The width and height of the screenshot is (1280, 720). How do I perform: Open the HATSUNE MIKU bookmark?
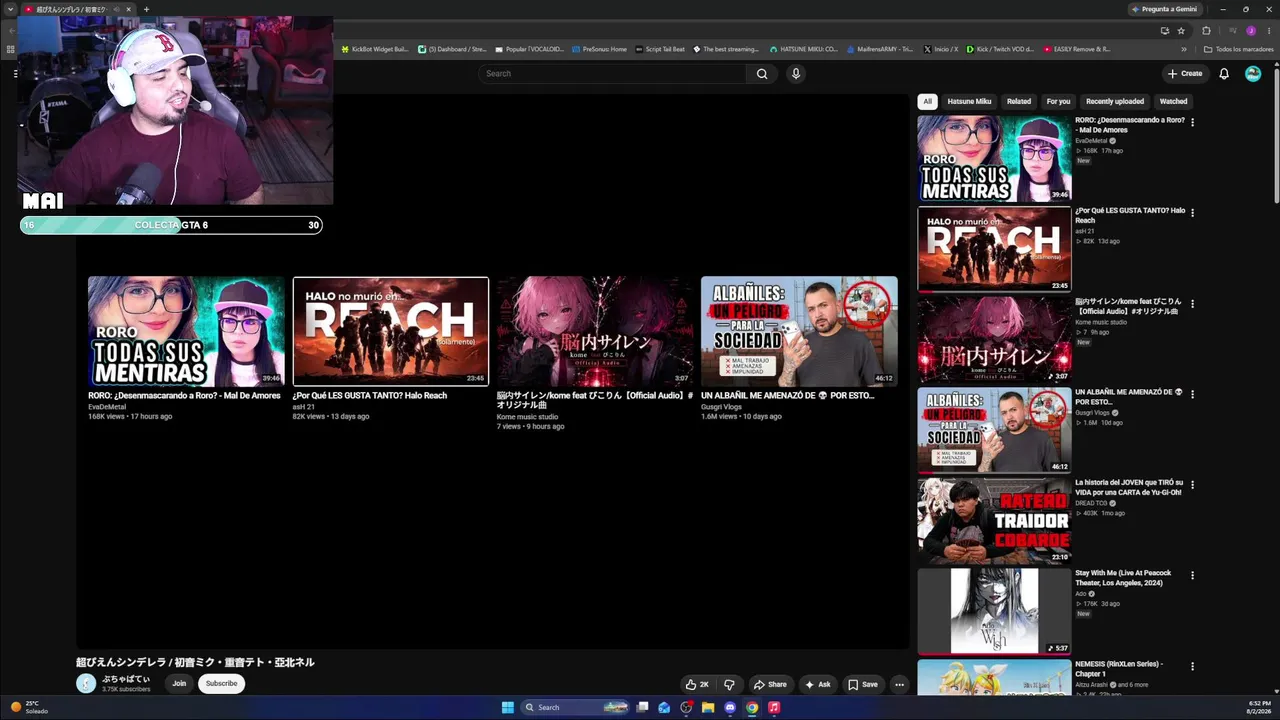(x=804, y=49)
